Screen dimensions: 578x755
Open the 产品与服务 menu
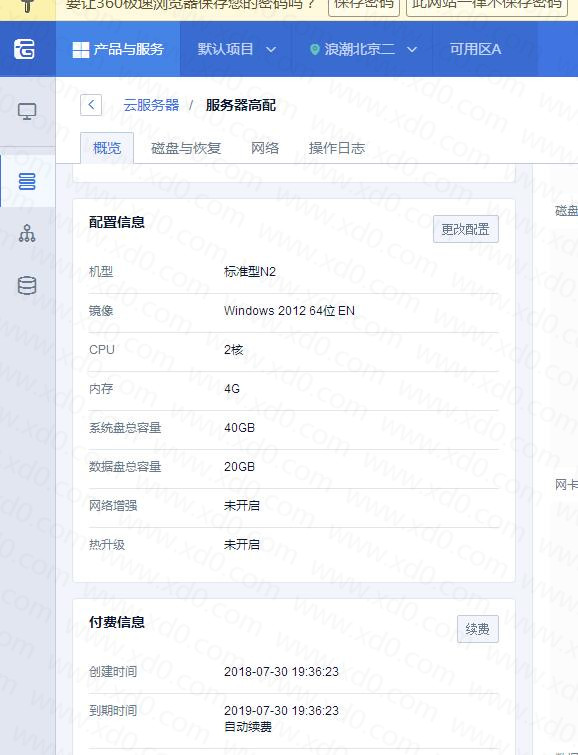pos(118,49)
